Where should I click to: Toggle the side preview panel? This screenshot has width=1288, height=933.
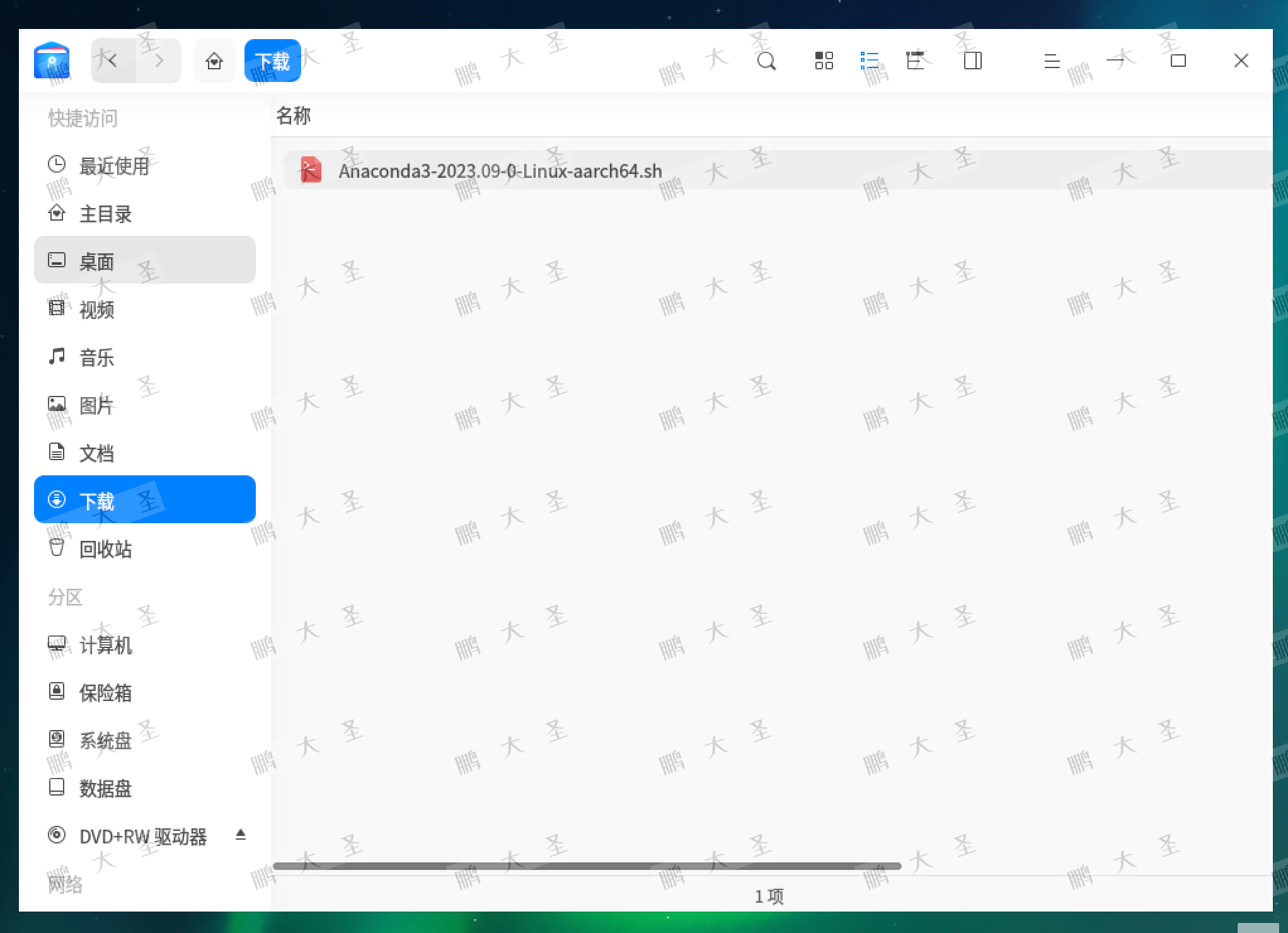pos(973,61)
